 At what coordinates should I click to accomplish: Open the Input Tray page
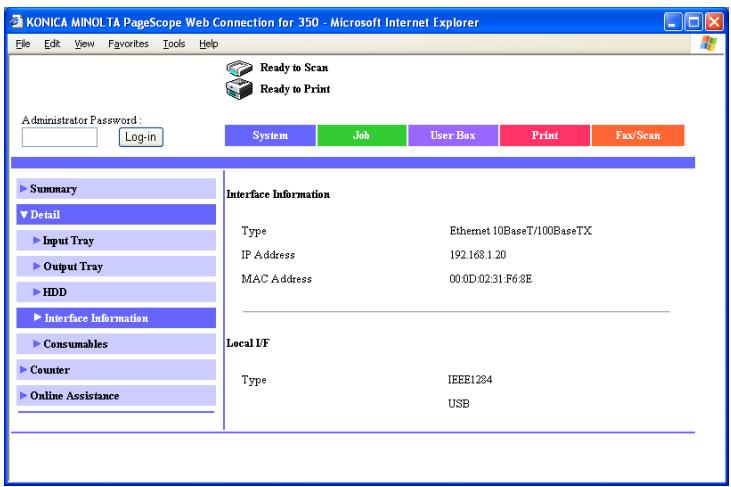click(x=116, y=240)
